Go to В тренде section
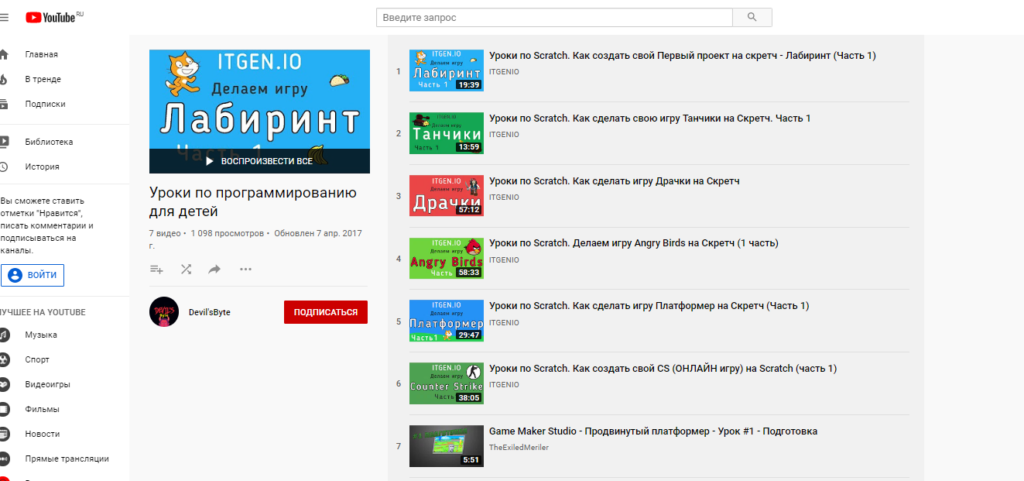Screen dimensions: 1024x481 click(x=42, y=79)
